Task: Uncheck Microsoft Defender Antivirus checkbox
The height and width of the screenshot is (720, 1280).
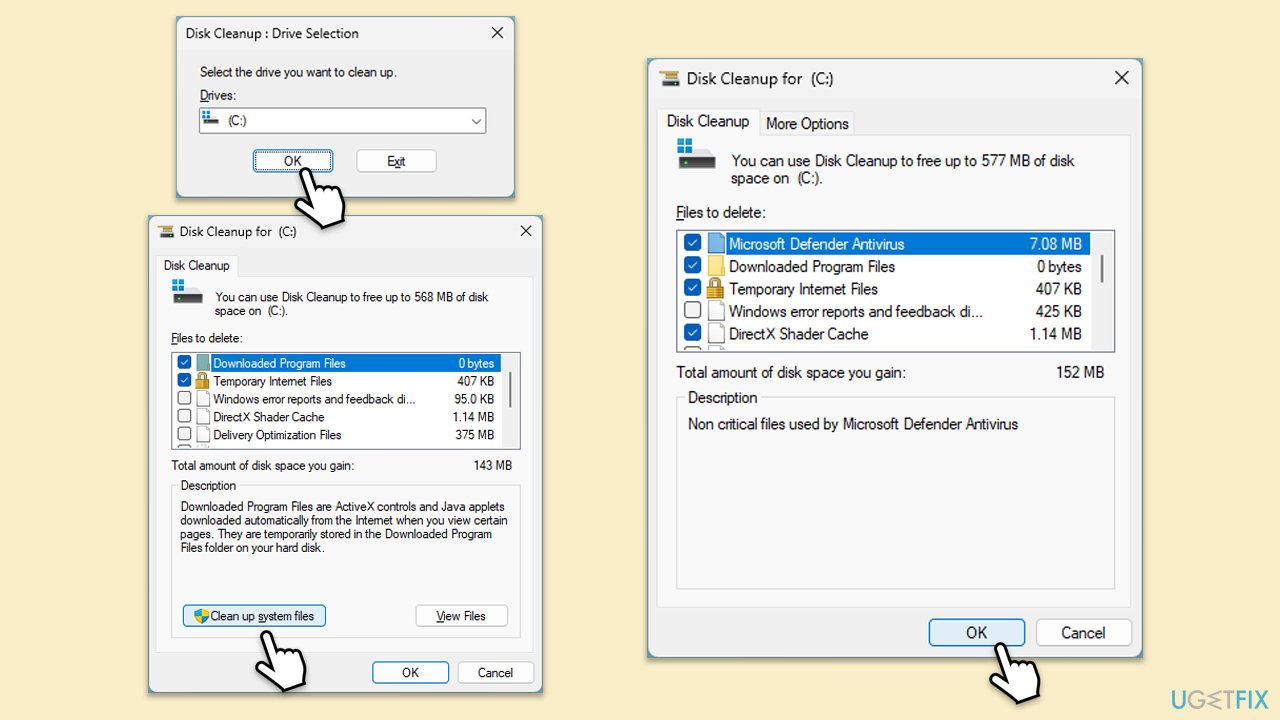Action: click(x=692, y=243)
